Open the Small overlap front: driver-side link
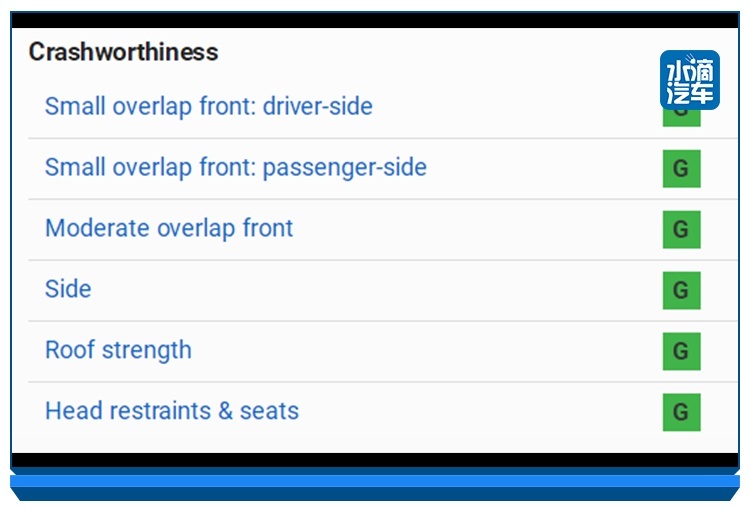 [209, 106]
